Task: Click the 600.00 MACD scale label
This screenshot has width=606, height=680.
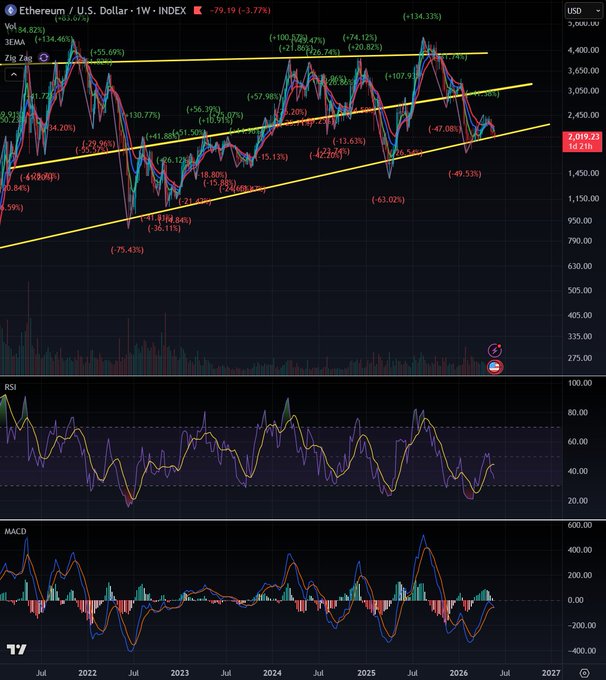Action: [x=580, y=525]
